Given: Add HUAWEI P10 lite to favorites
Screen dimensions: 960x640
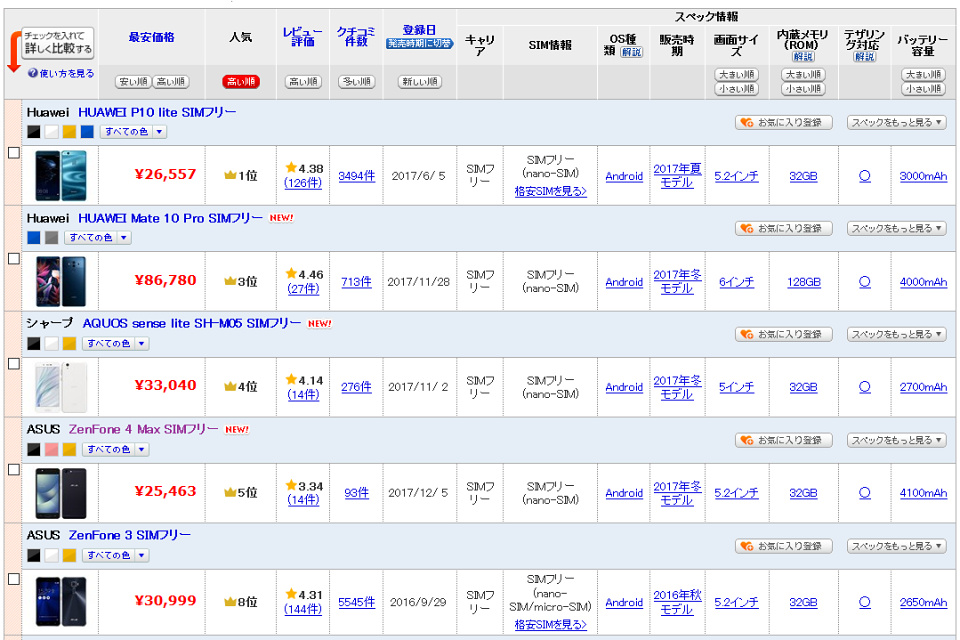Looking at the screenshot, I should (784, 122).
